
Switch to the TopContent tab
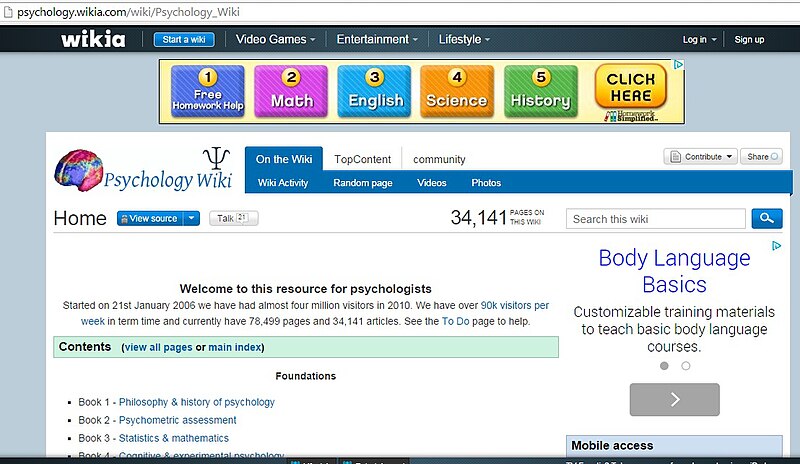[362, 159]
